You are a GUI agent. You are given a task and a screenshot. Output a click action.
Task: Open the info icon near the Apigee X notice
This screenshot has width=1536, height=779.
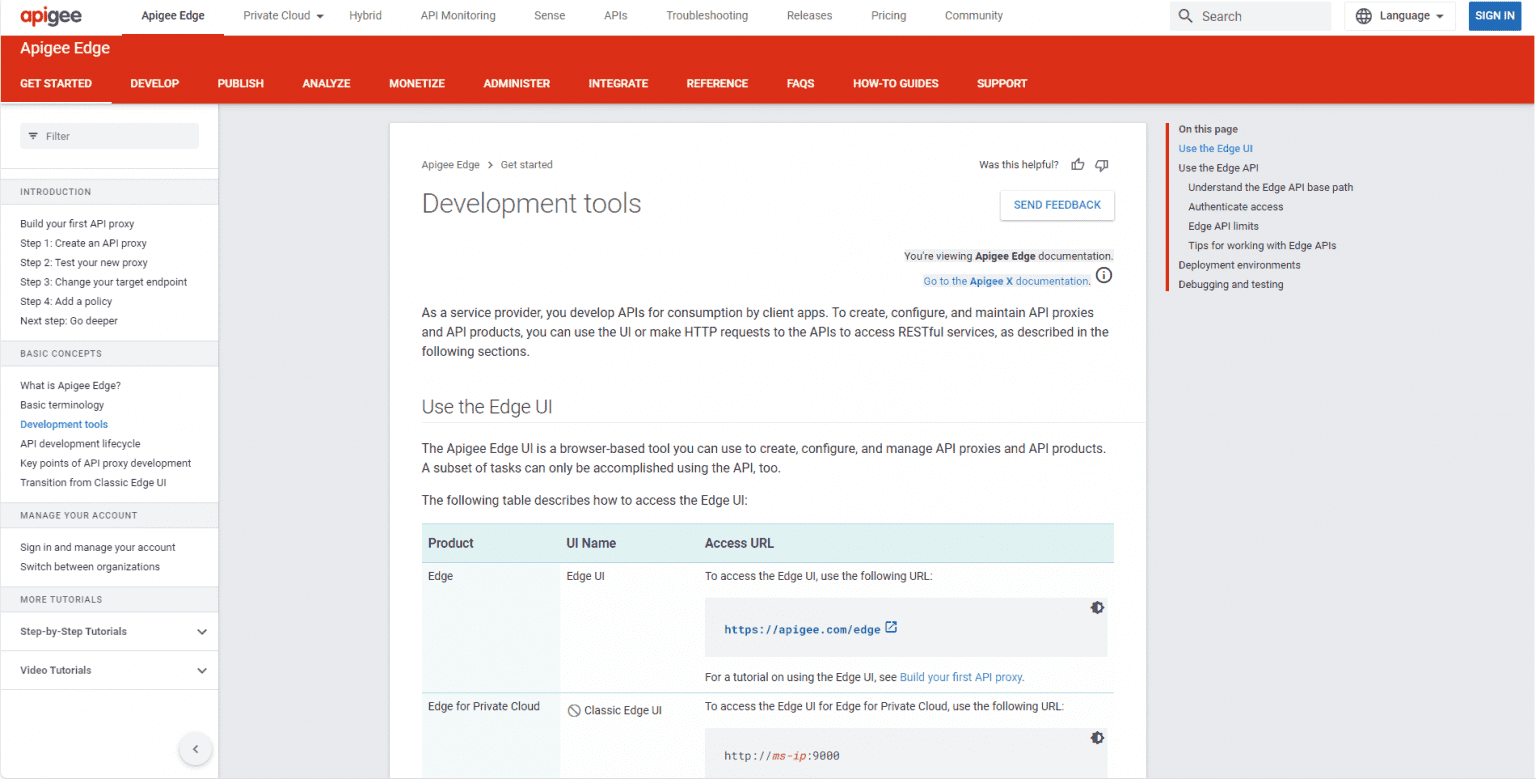[1104, 274]
